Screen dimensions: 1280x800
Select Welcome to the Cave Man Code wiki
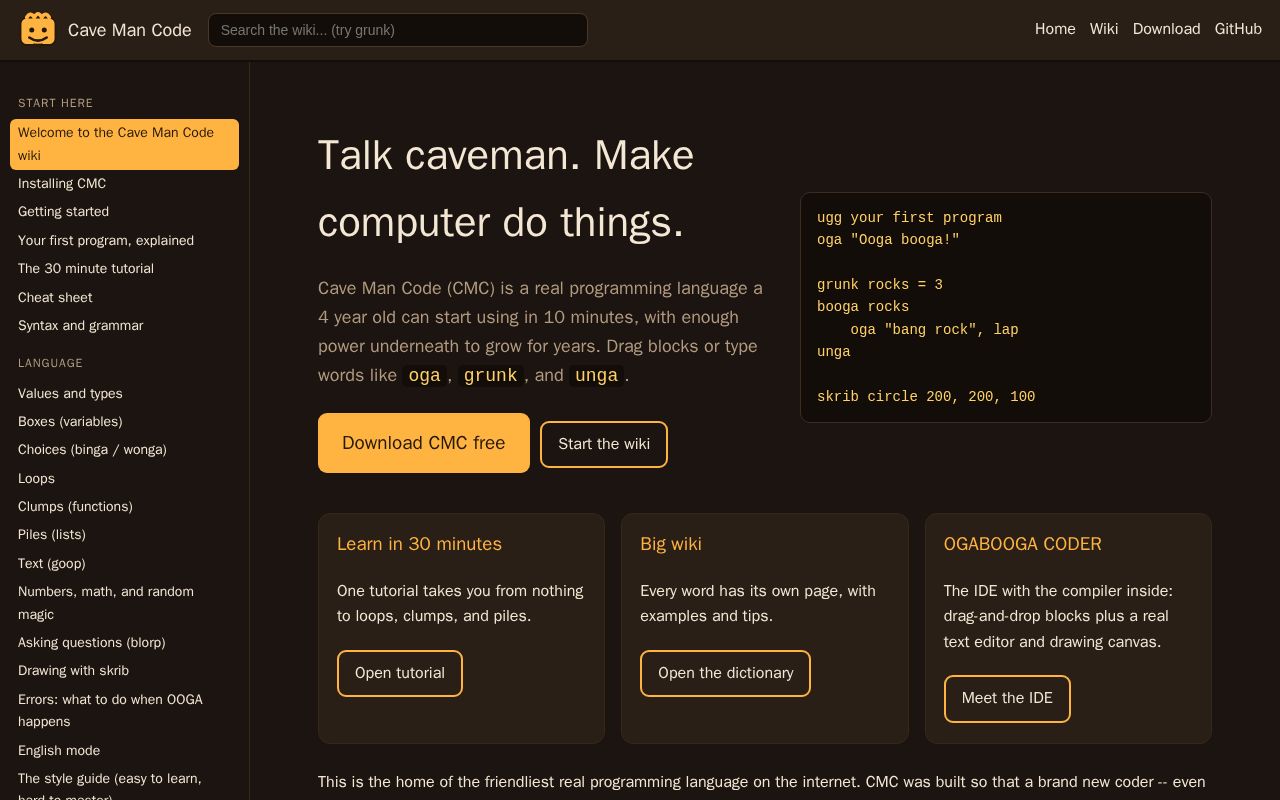124,144
